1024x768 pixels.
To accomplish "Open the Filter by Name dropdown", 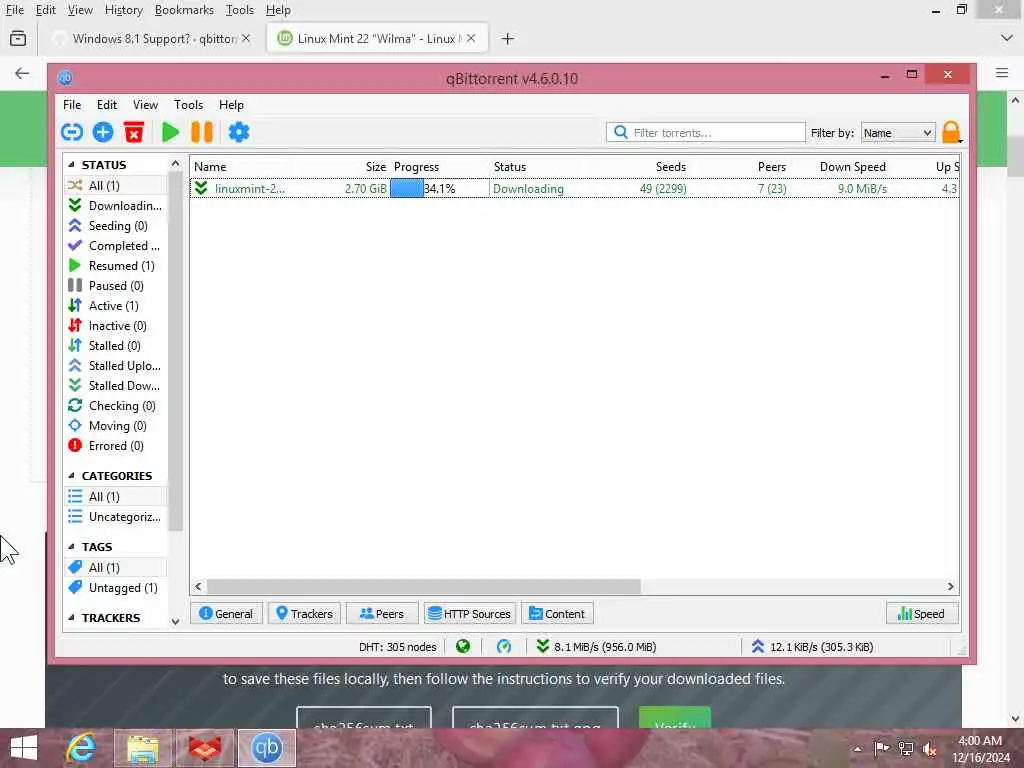I will click(898, 133).
